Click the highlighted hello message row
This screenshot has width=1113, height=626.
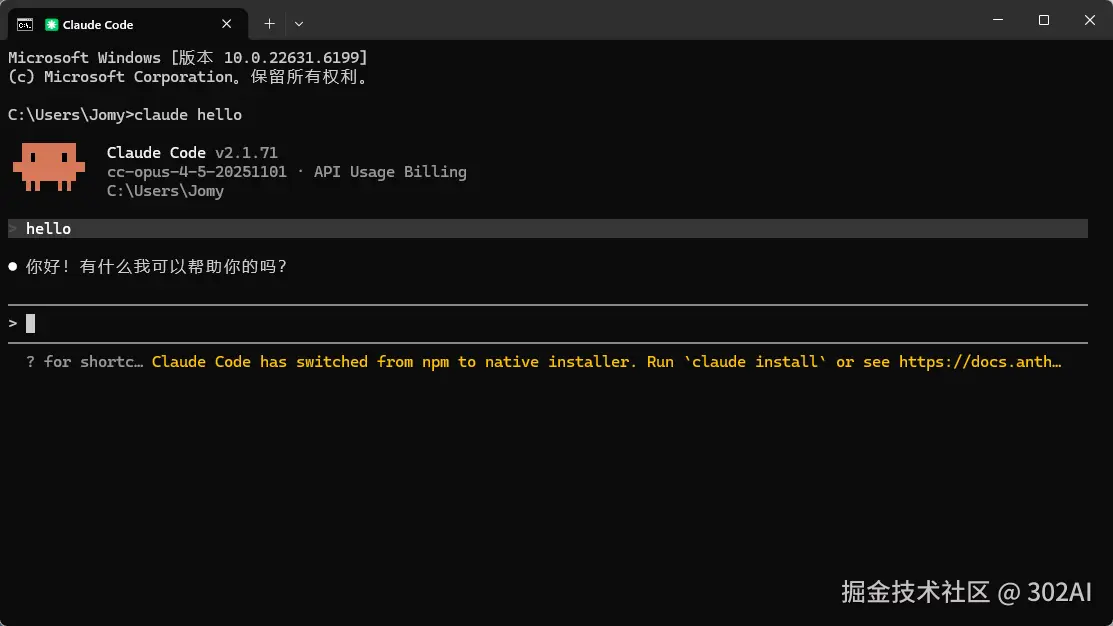[x=547, y=229]
